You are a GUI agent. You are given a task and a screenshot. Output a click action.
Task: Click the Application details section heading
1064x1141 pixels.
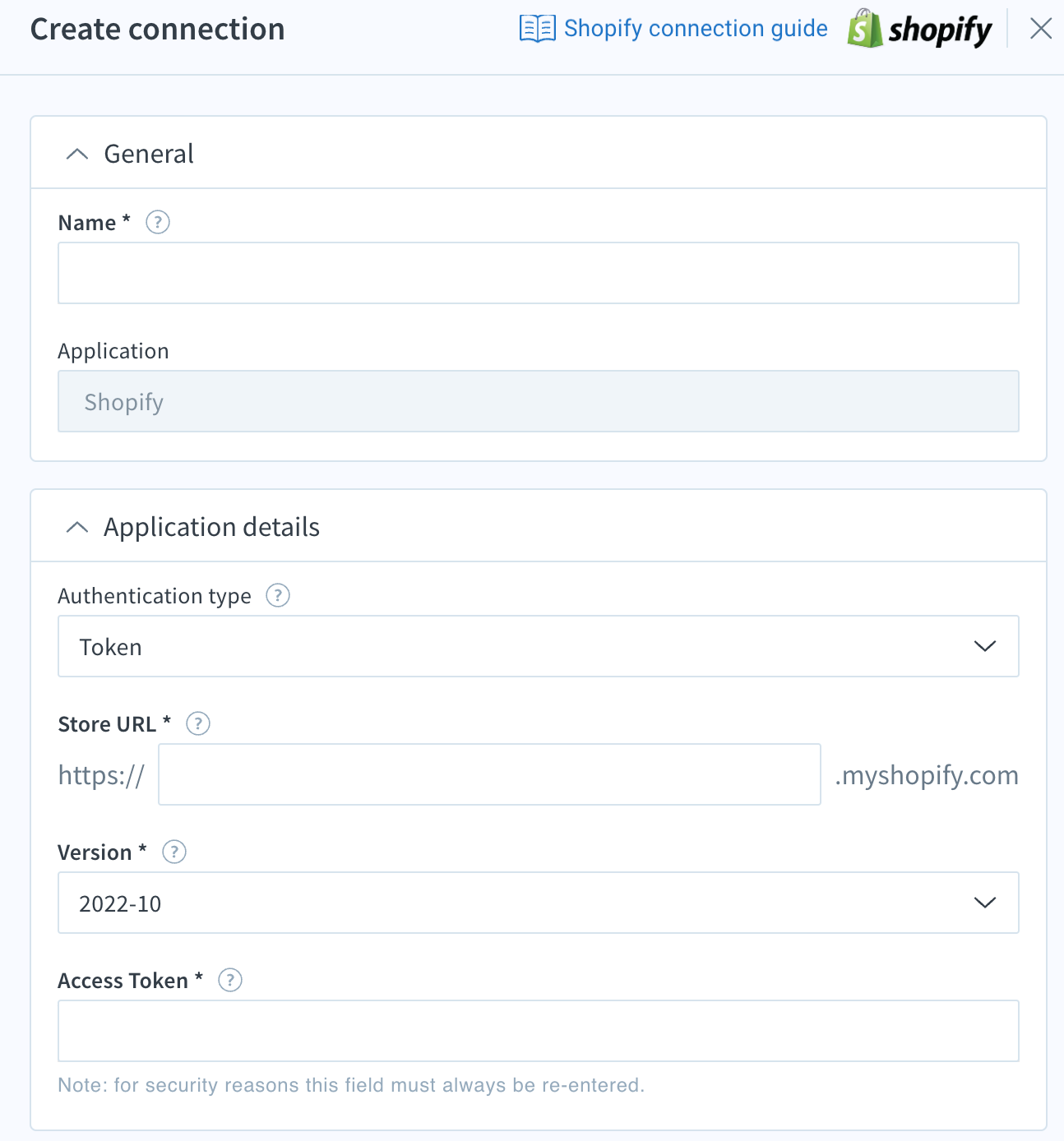[210, 526]
